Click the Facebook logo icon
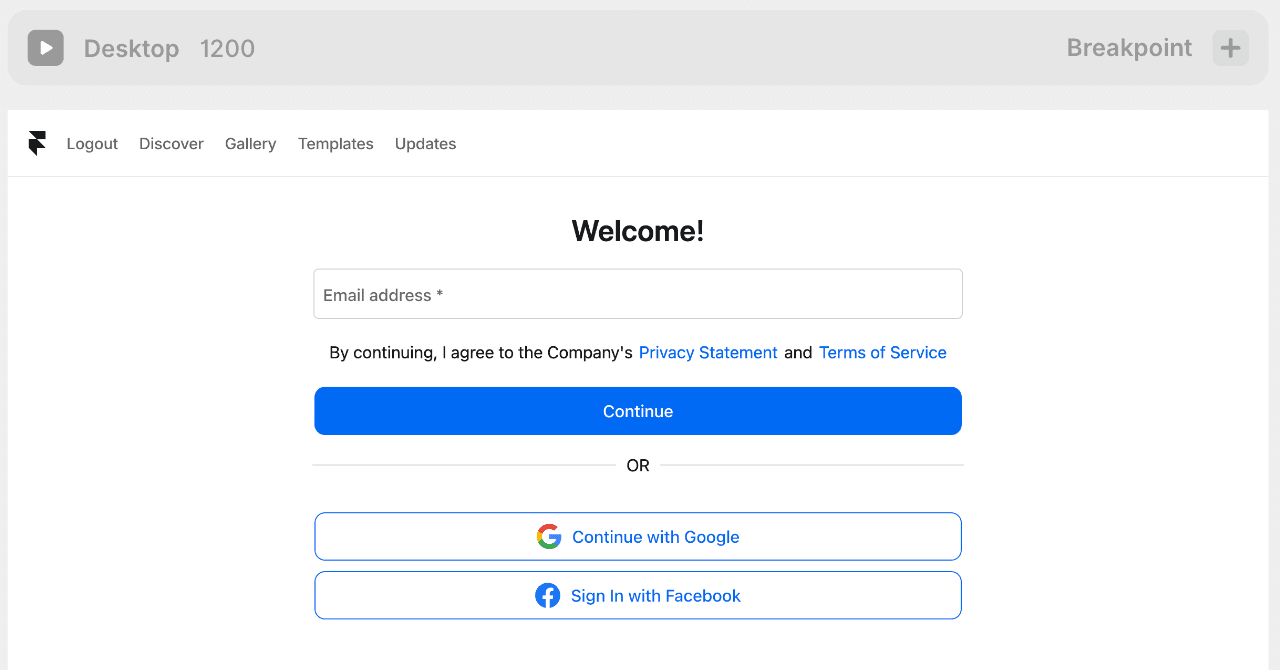1280x670 pixels. 548,596
